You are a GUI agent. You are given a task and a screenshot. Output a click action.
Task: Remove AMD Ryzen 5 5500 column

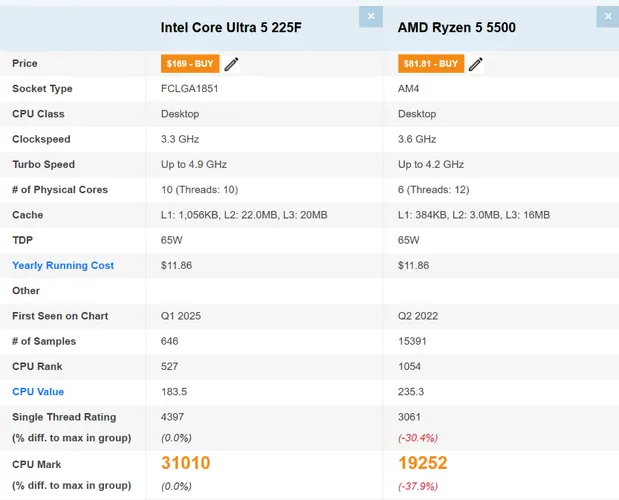pos(608,17)
